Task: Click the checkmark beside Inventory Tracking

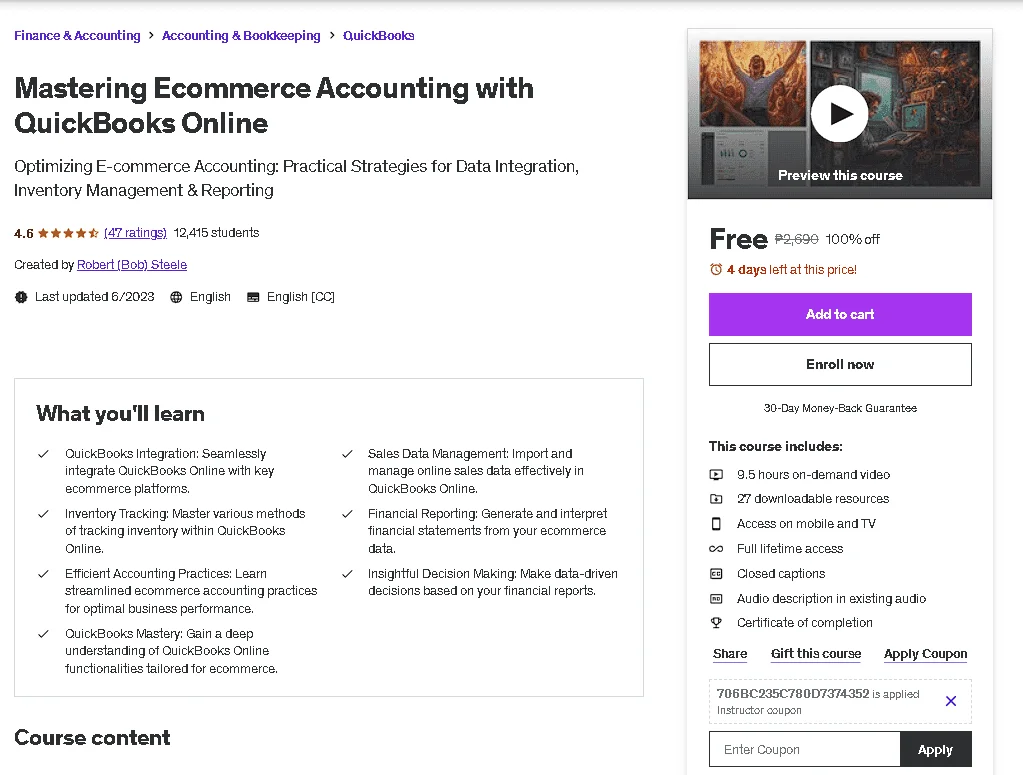Action: tap(43, 514)
